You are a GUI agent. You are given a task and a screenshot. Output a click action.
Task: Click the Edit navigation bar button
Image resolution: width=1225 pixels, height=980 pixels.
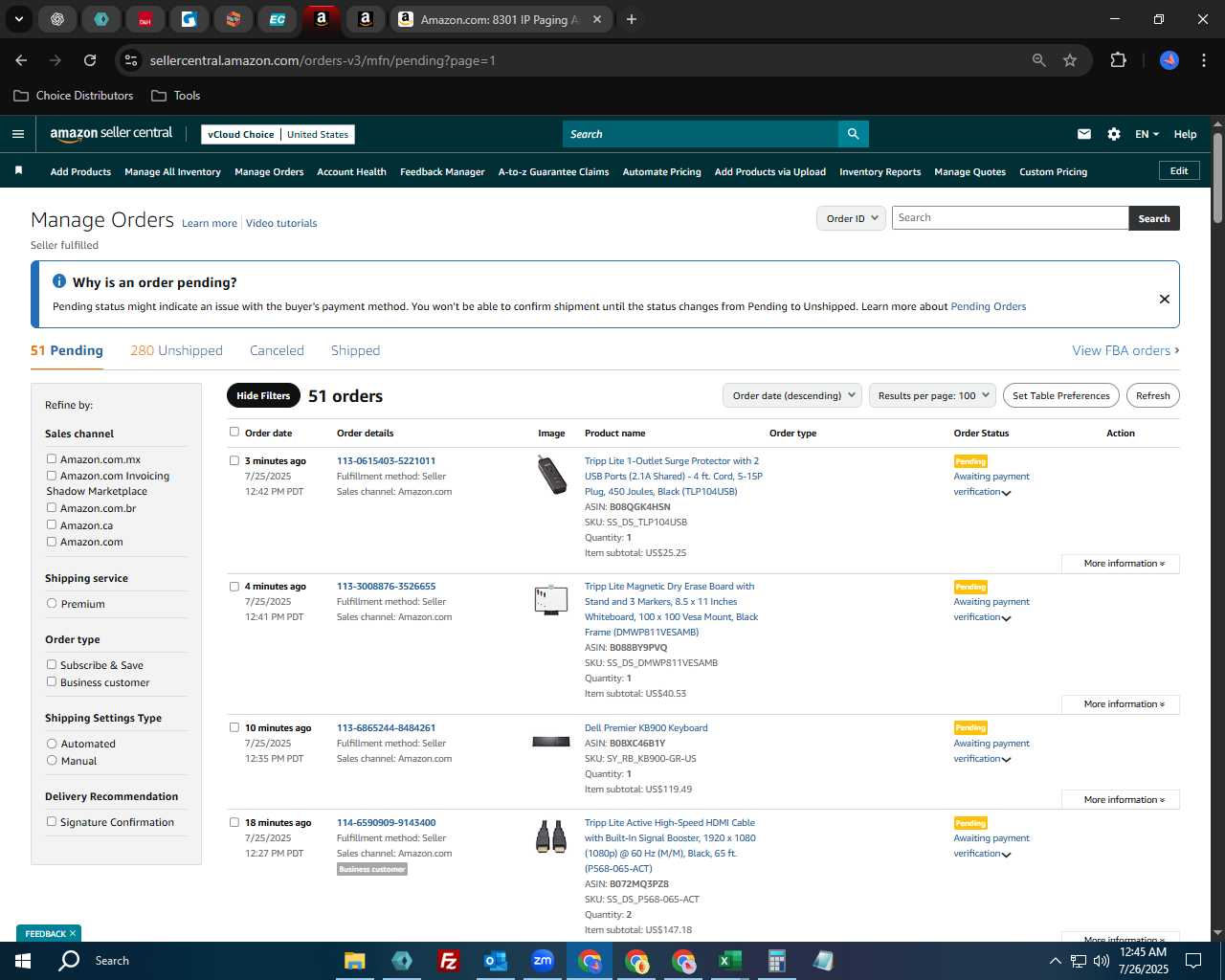[x=1179, y=171]
